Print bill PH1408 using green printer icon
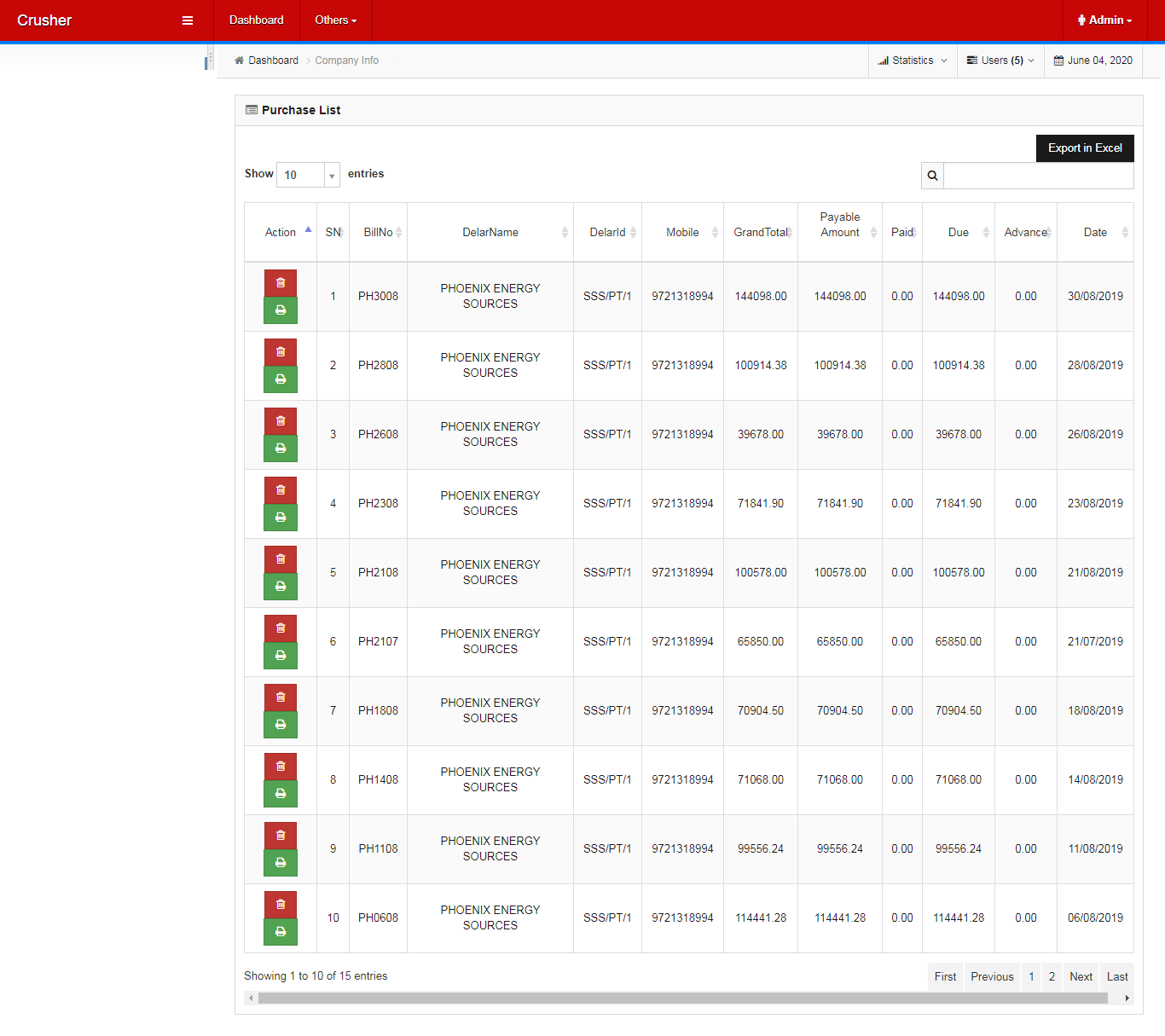 281,794
